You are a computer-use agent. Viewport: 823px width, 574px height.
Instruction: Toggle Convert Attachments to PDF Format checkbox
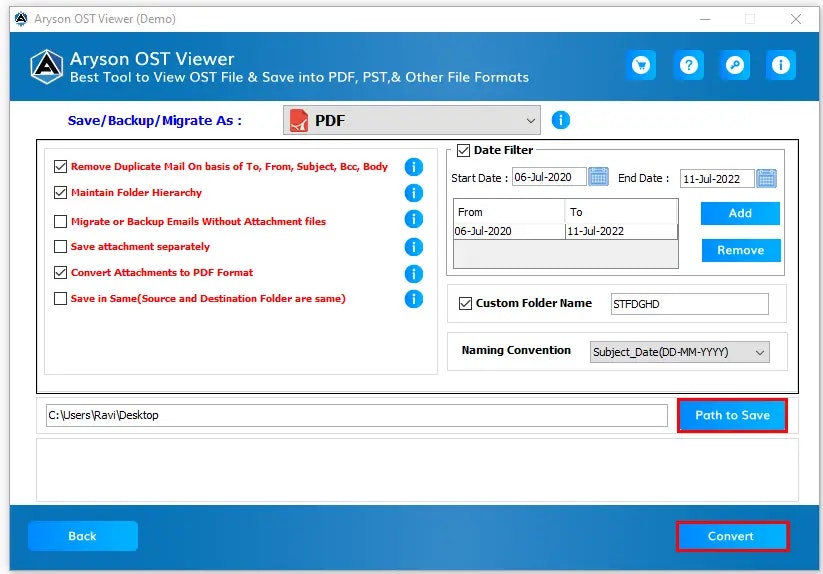[60, 273]
